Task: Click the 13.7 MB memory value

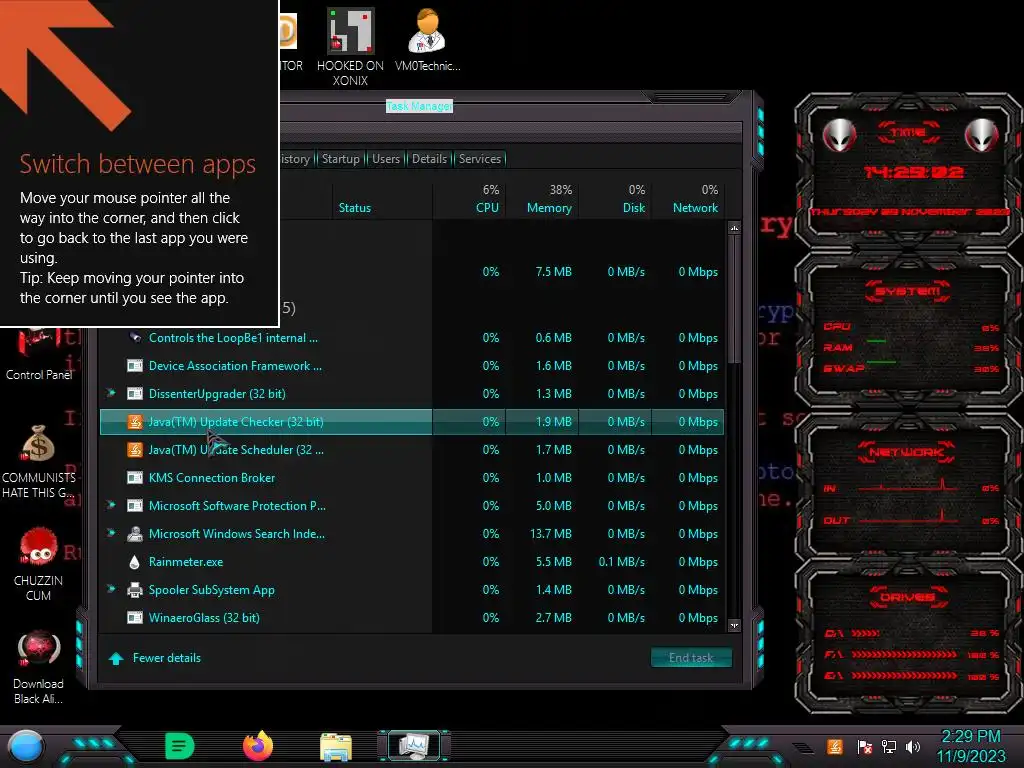Action: (x=551, y=534)
